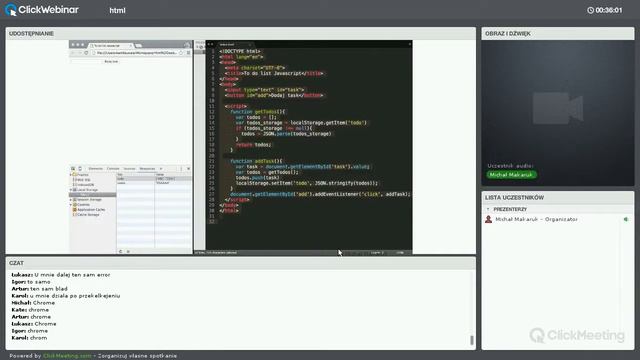The width and height of the screenshot is (640, 360).
Task: Open the new tab button in browser
Action: (139, 45)
